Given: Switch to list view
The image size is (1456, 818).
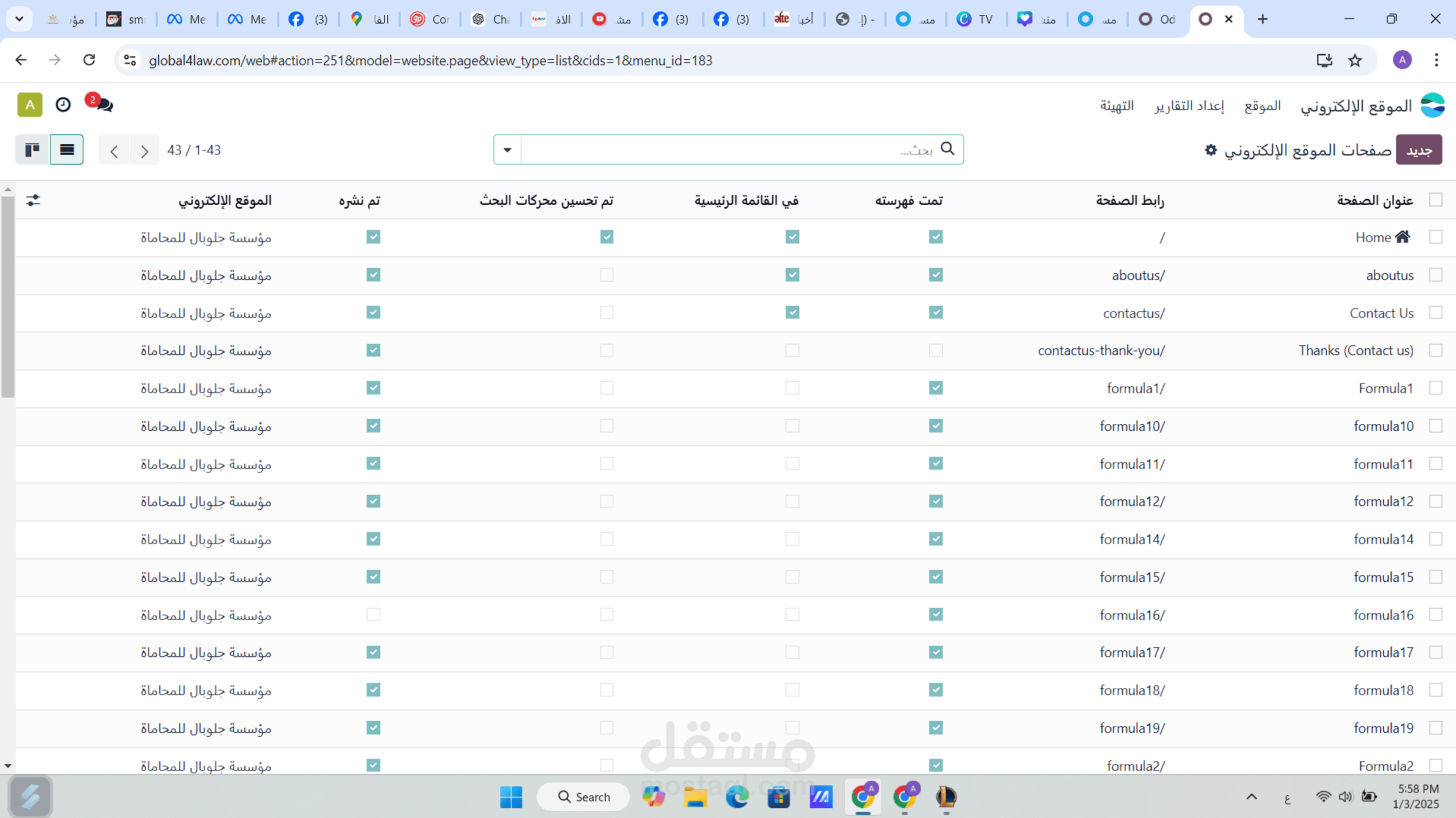Looking at the screenshot, I should (67, 149).
